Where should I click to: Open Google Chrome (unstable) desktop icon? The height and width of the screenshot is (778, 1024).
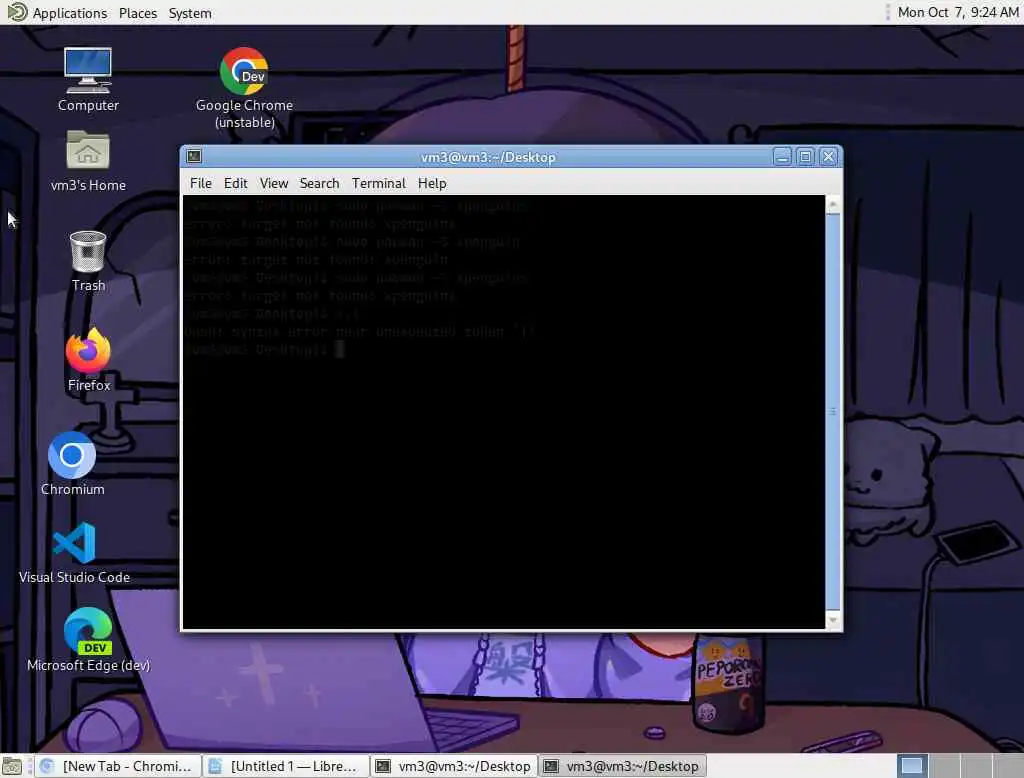click(244, 87)
